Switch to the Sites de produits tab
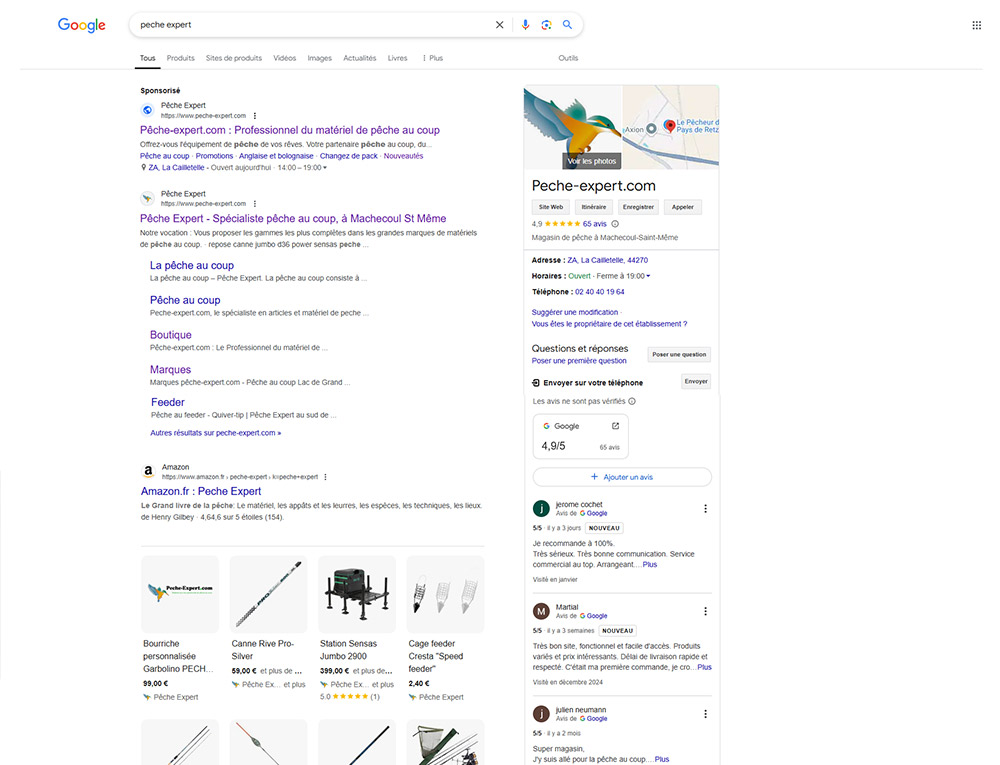Viewport: 1000px width, 765px height. tap(234, 58)
